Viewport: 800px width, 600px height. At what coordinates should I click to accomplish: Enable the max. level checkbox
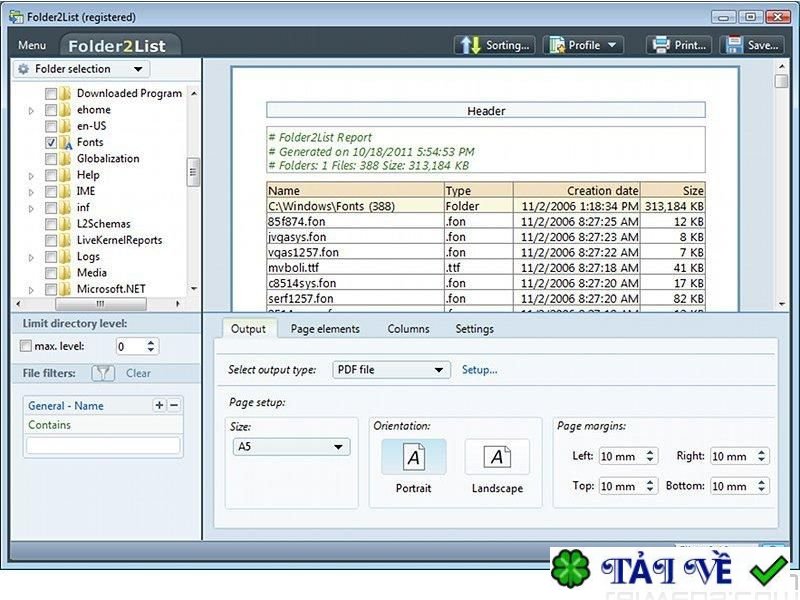coord(27,346)
